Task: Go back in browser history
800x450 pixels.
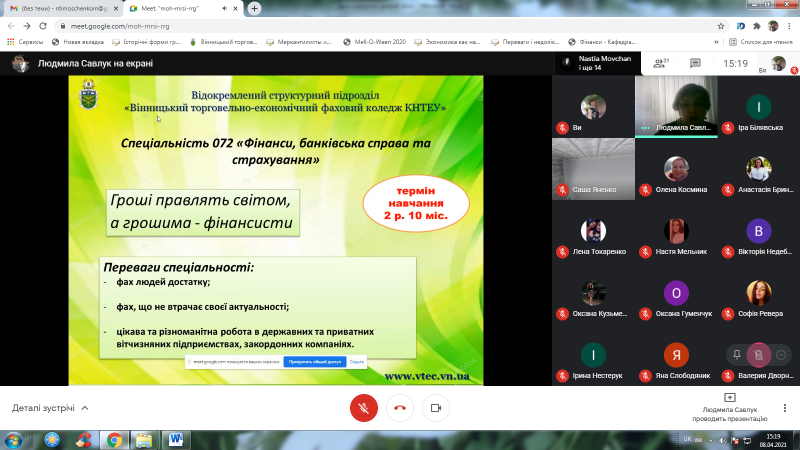Action: pos(11,26)
